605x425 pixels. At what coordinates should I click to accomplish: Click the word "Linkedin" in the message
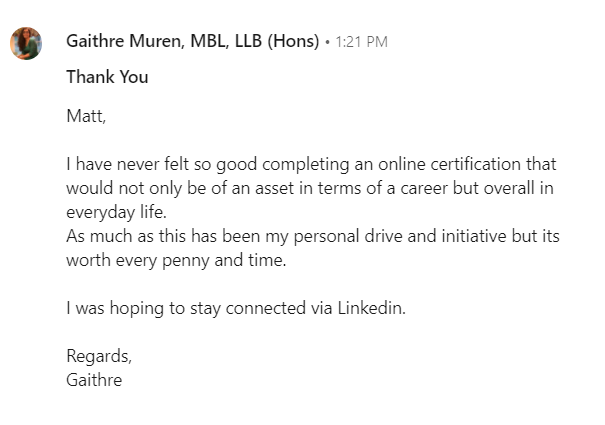(370, 308)
